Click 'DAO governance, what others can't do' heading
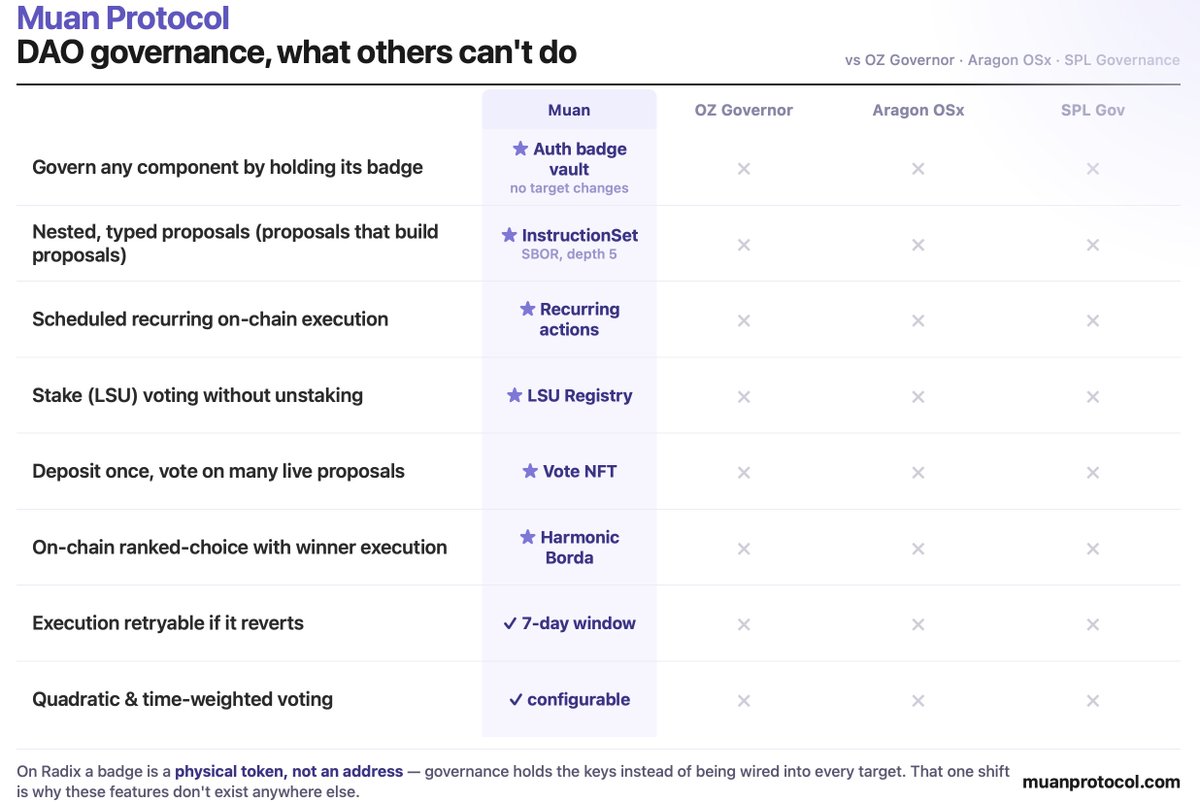The height and width of the screenshot is (802, 1200). tap(297, 52)
